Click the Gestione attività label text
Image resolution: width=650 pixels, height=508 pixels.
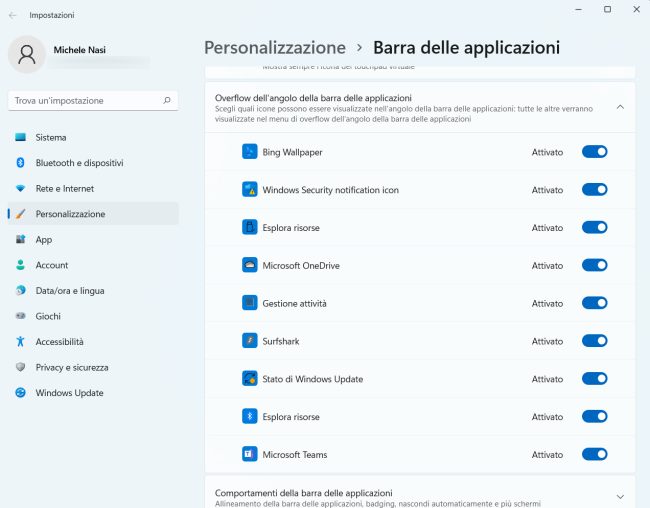tap(294, 304)
